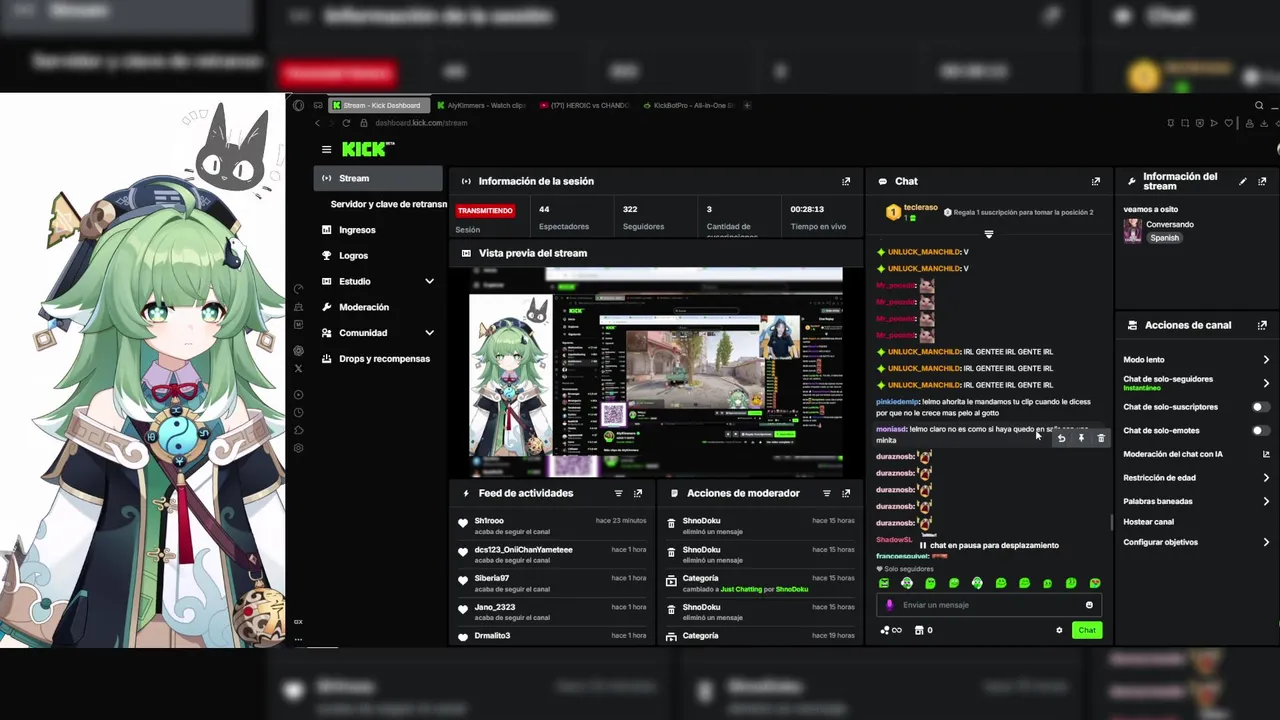Click the Just Chatting category link

pyautogui.click(x=741, y=589)
